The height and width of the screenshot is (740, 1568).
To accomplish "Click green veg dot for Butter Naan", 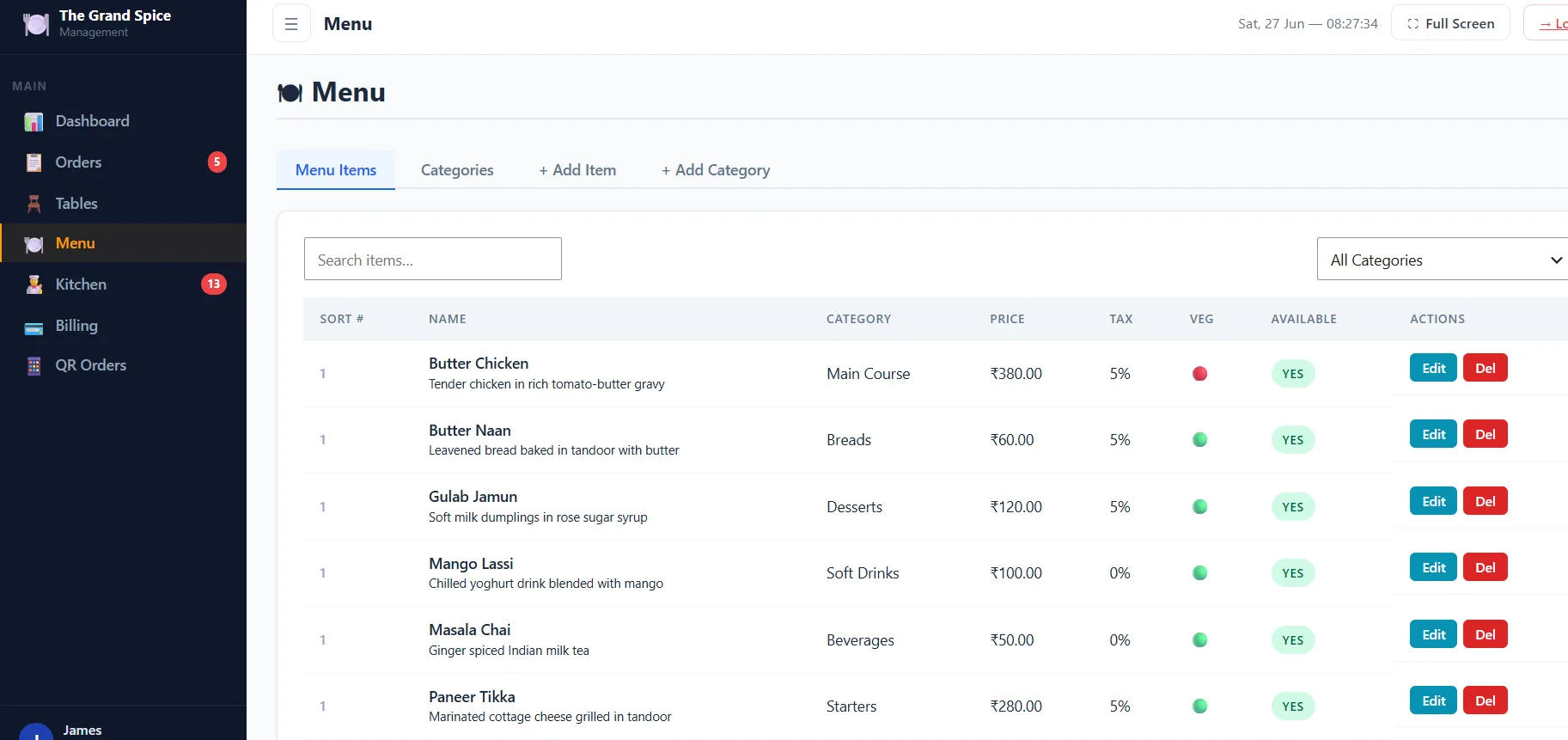I will [1200, 439].
